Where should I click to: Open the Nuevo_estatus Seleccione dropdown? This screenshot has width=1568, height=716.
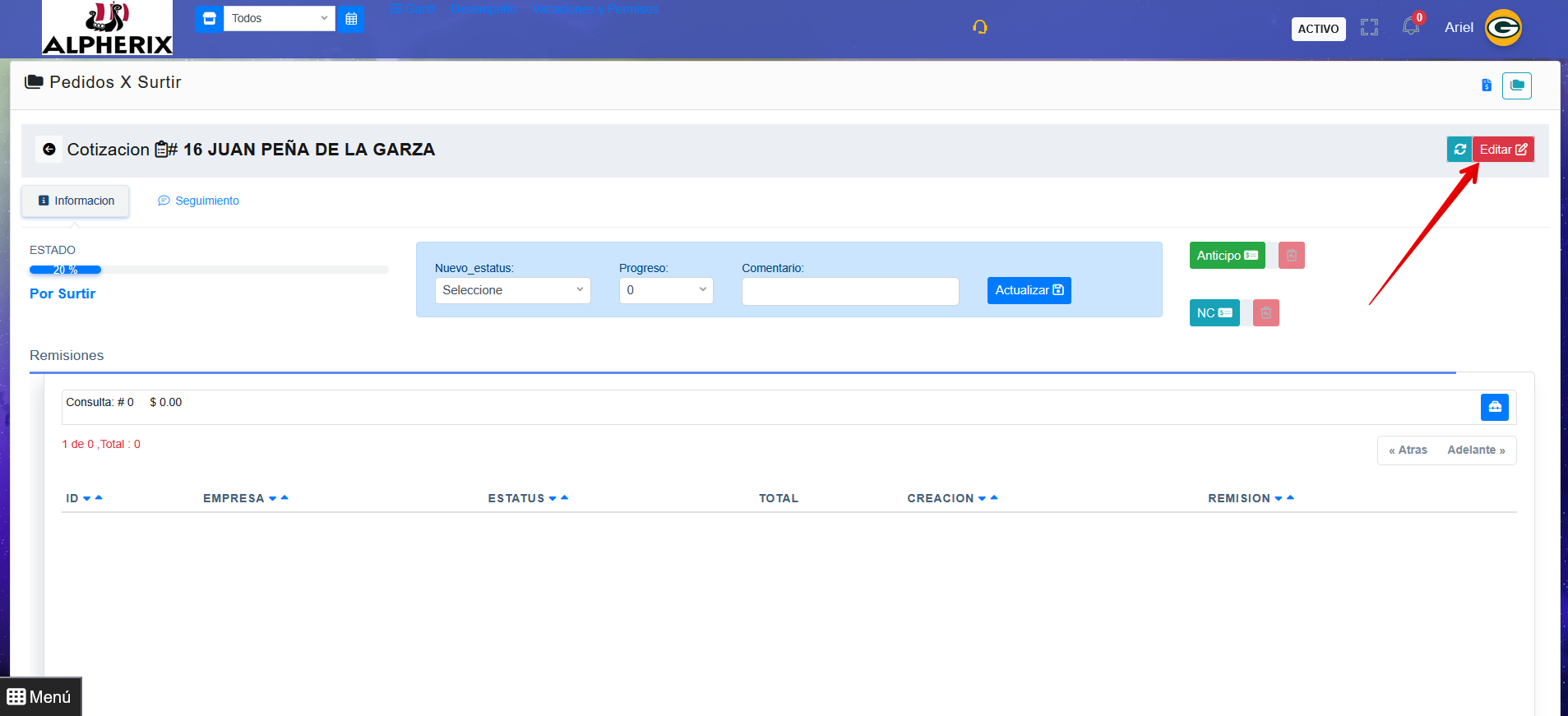(513, 290)
